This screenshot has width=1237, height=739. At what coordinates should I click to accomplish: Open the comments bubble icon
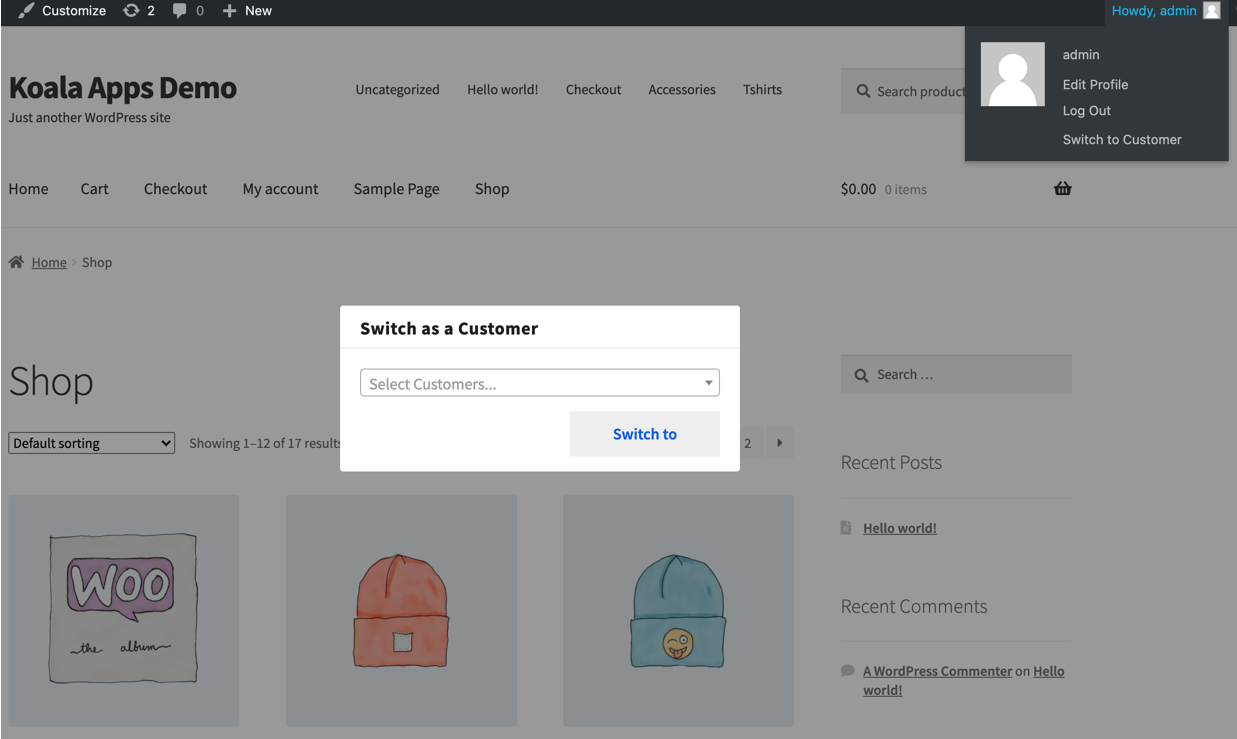pos(179,11)
